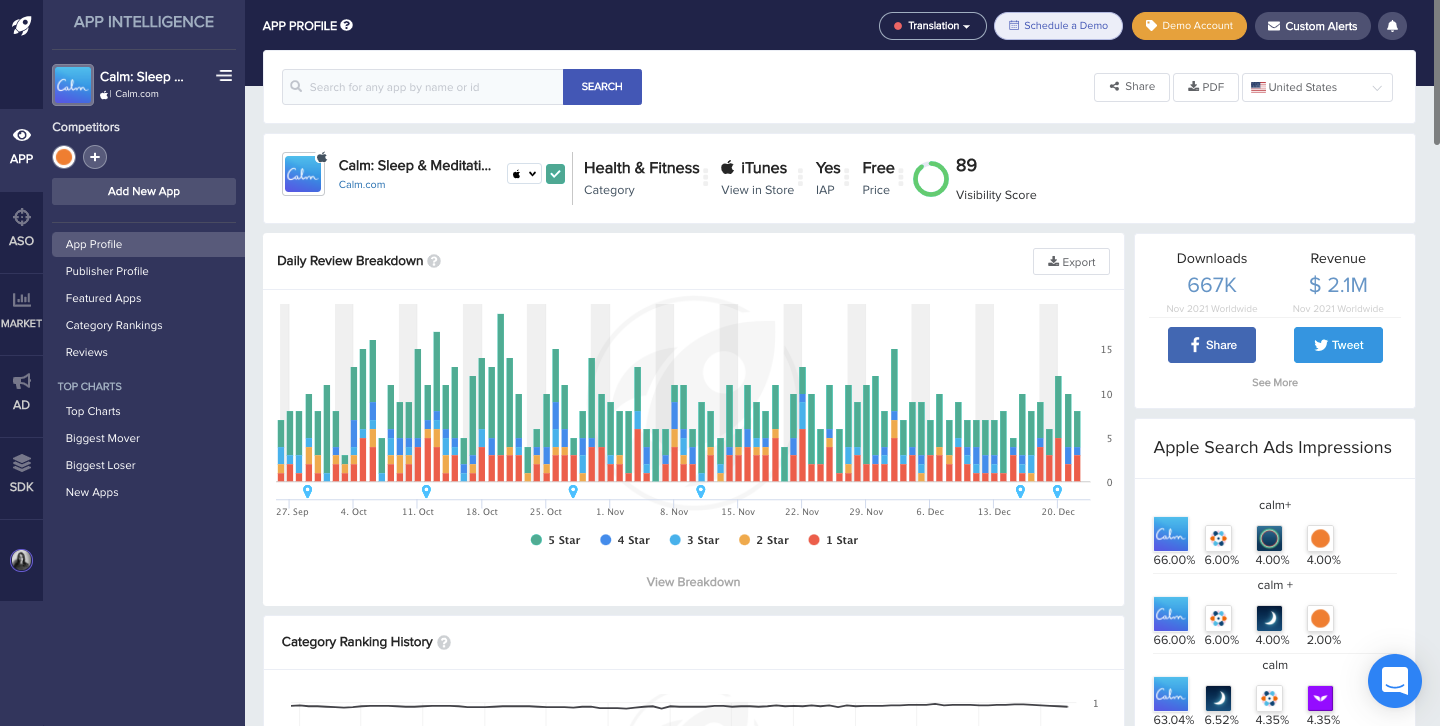Click the rocket logo in the top-left corner
Viewport: 1440px width, 726px height.
21,25
